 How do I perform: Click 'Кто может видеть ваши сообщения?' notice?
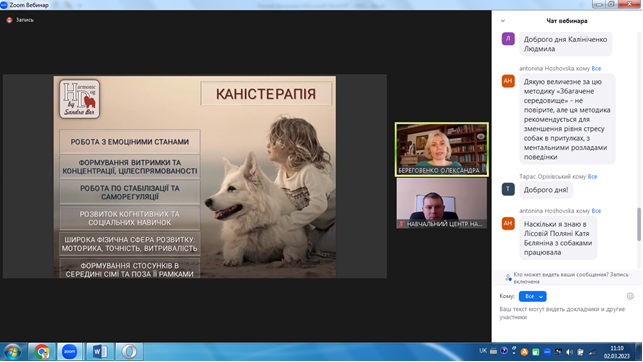pos(570,278)
